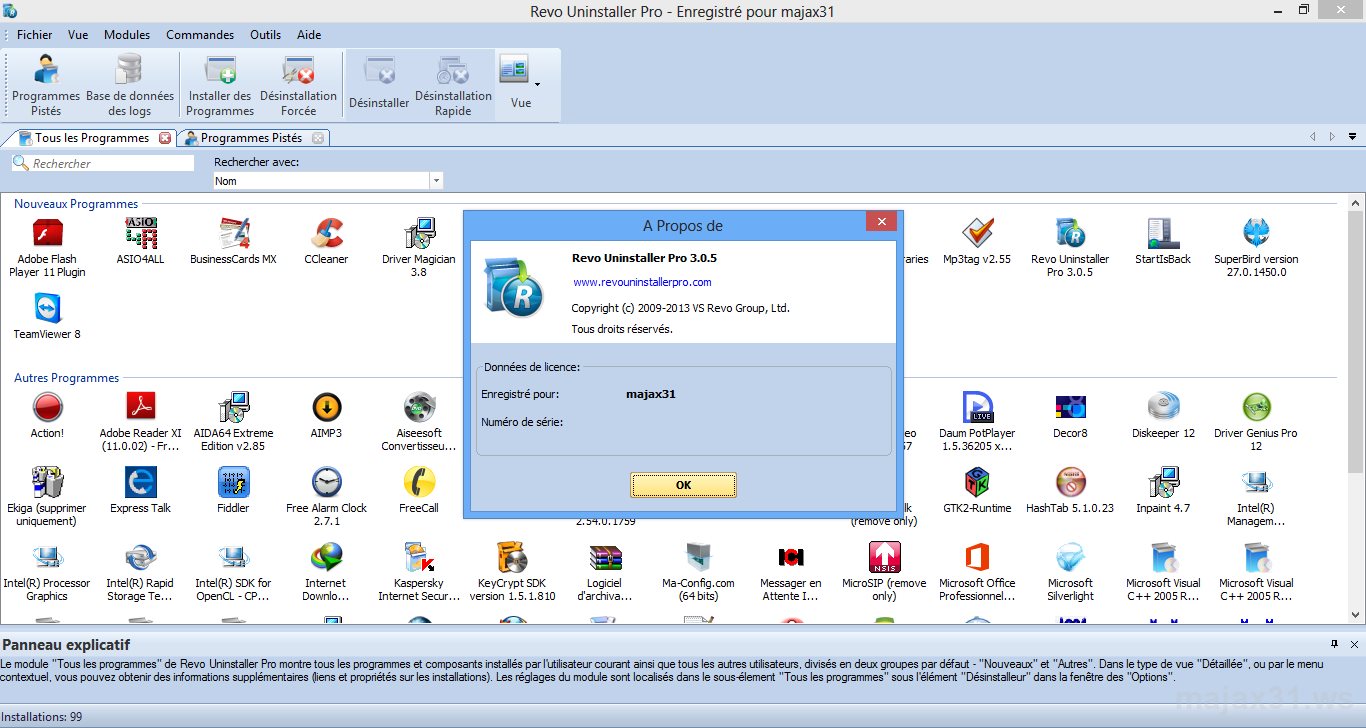Image resolution: width=1366 pixels, height=728 pixels.
Task: Open the Modules menu
Action: click(127, 35)
